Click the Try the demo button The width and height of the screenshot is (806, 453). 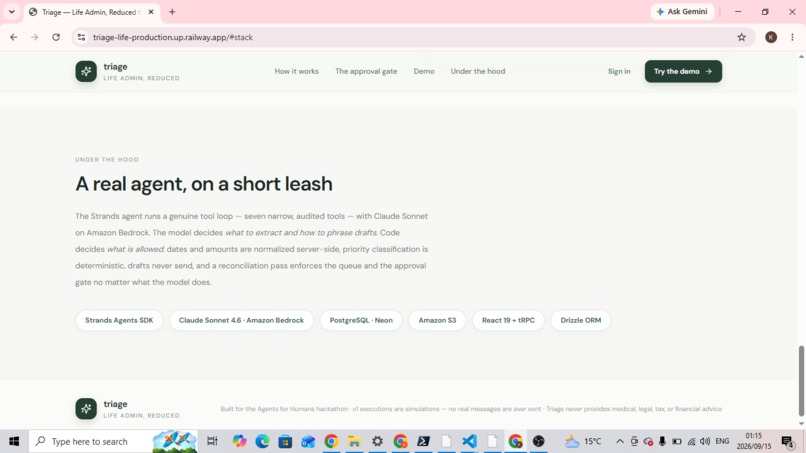point(683,71)
